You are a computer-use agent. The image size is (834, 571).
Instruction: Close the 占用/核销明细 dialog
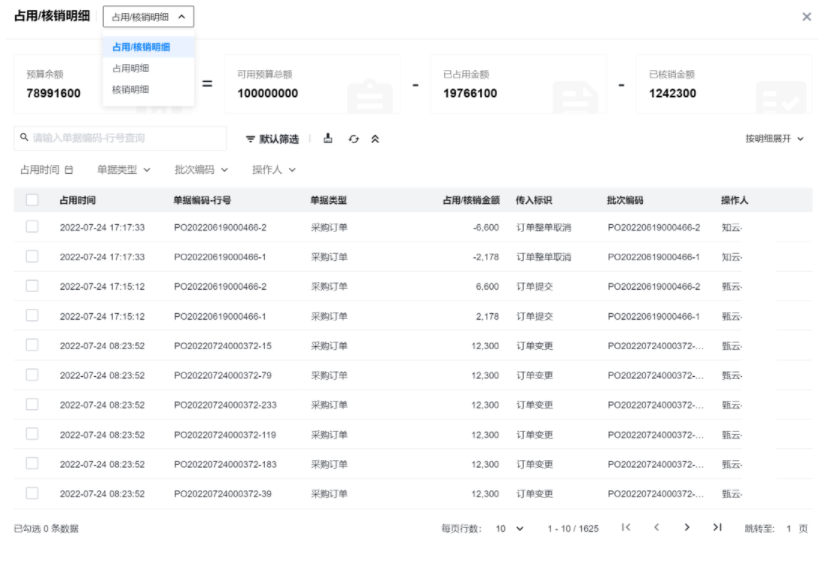click(807, 16)
